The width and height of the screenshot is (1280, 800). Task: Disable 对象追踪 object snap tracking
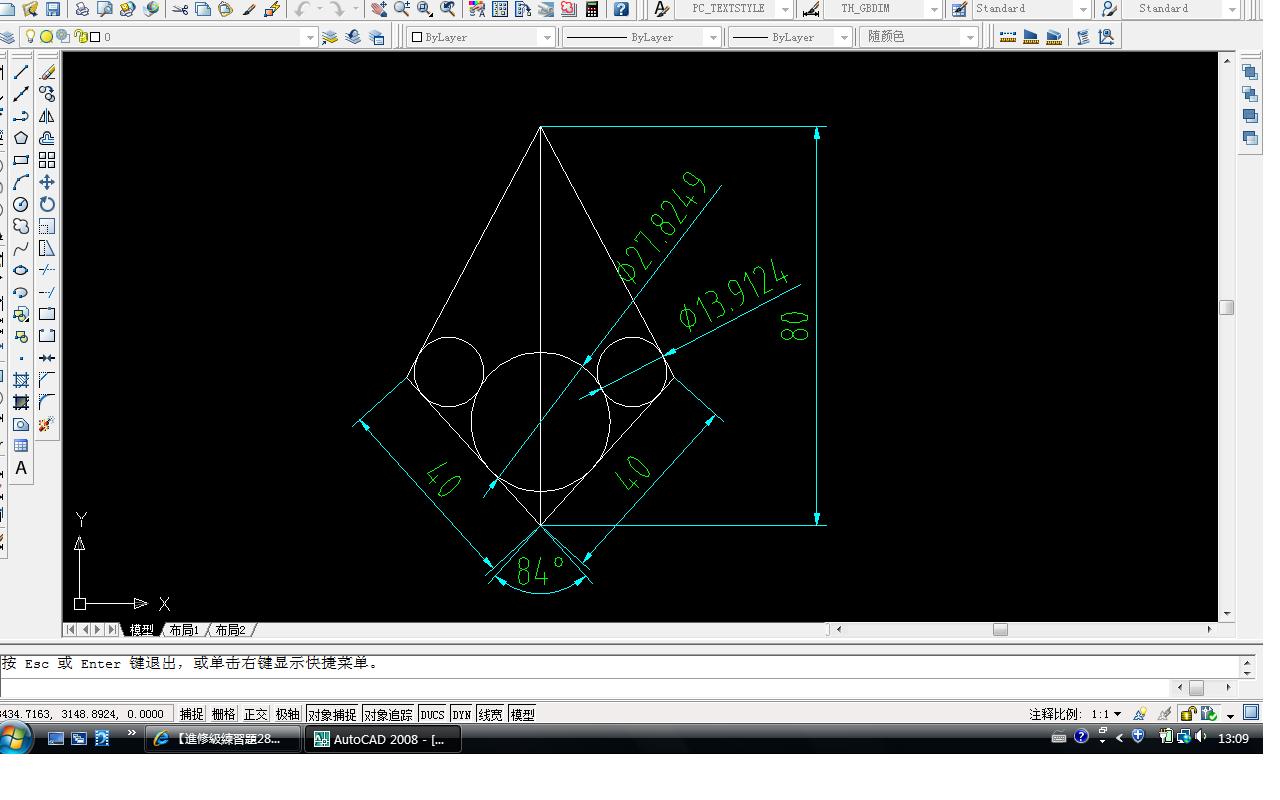(388, 714)
